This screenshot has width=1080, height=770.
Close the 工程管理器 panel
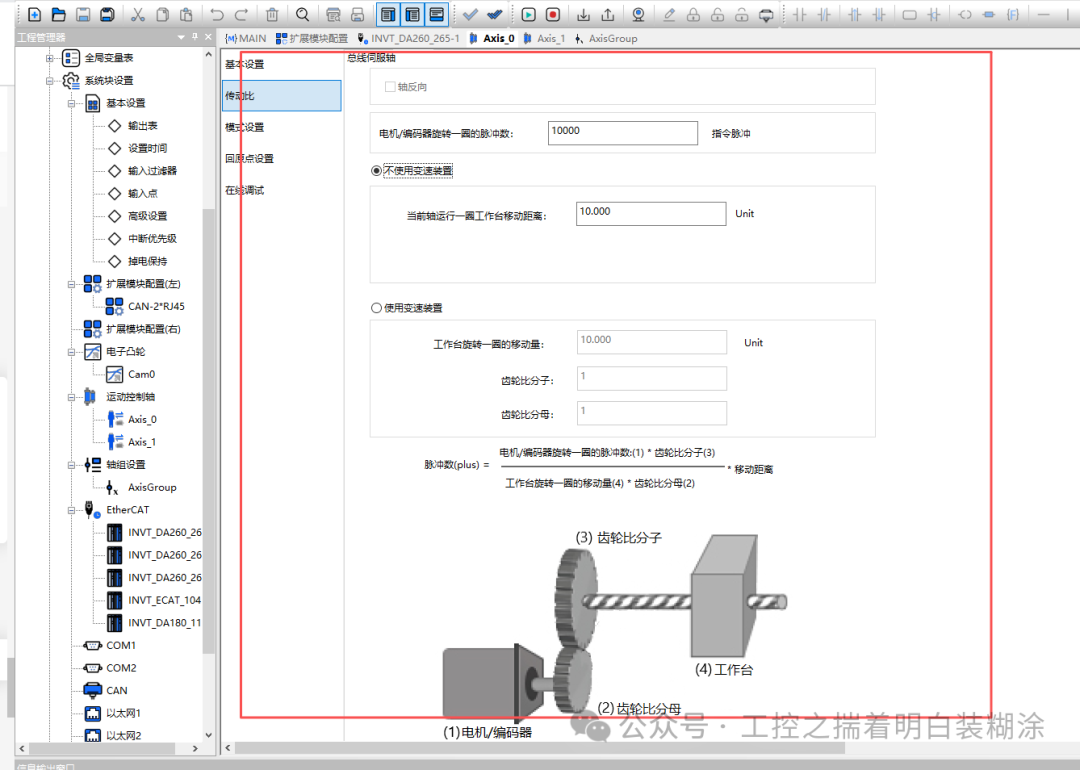click(x=208, y=37)
